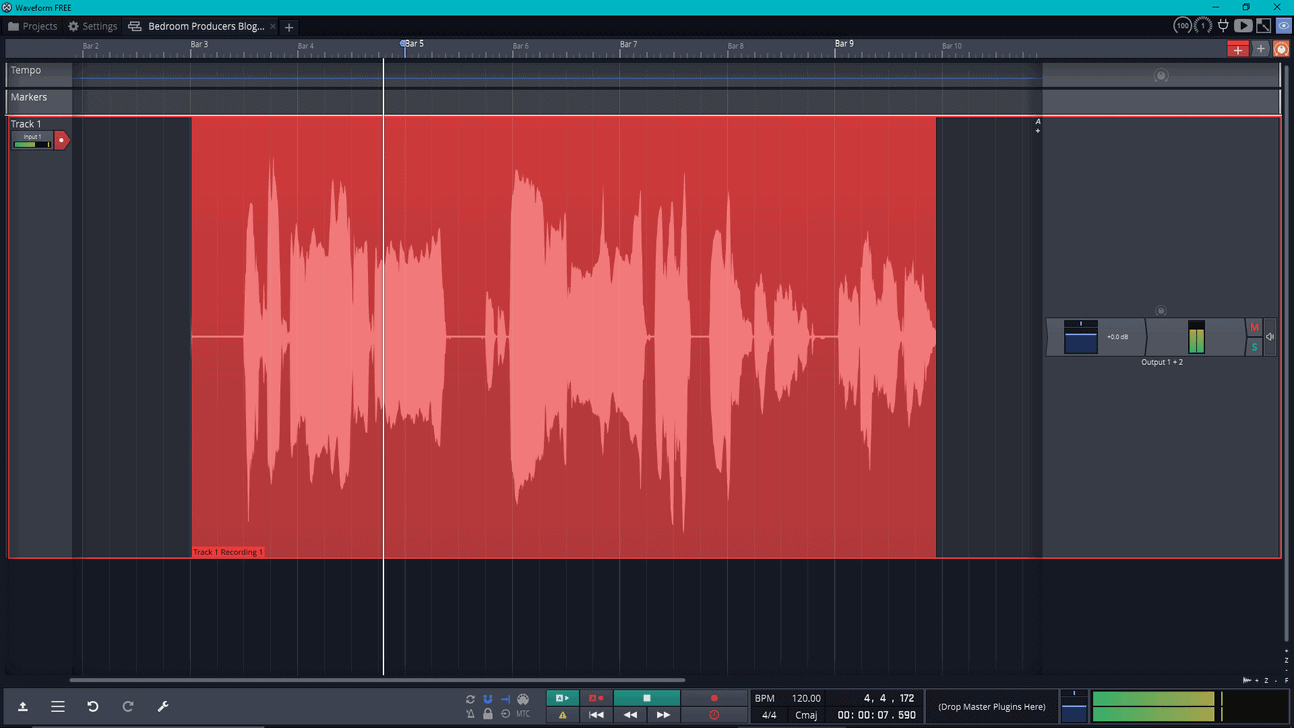Switch to the Projects tab
1294x728 pixels.
point(33,26)
